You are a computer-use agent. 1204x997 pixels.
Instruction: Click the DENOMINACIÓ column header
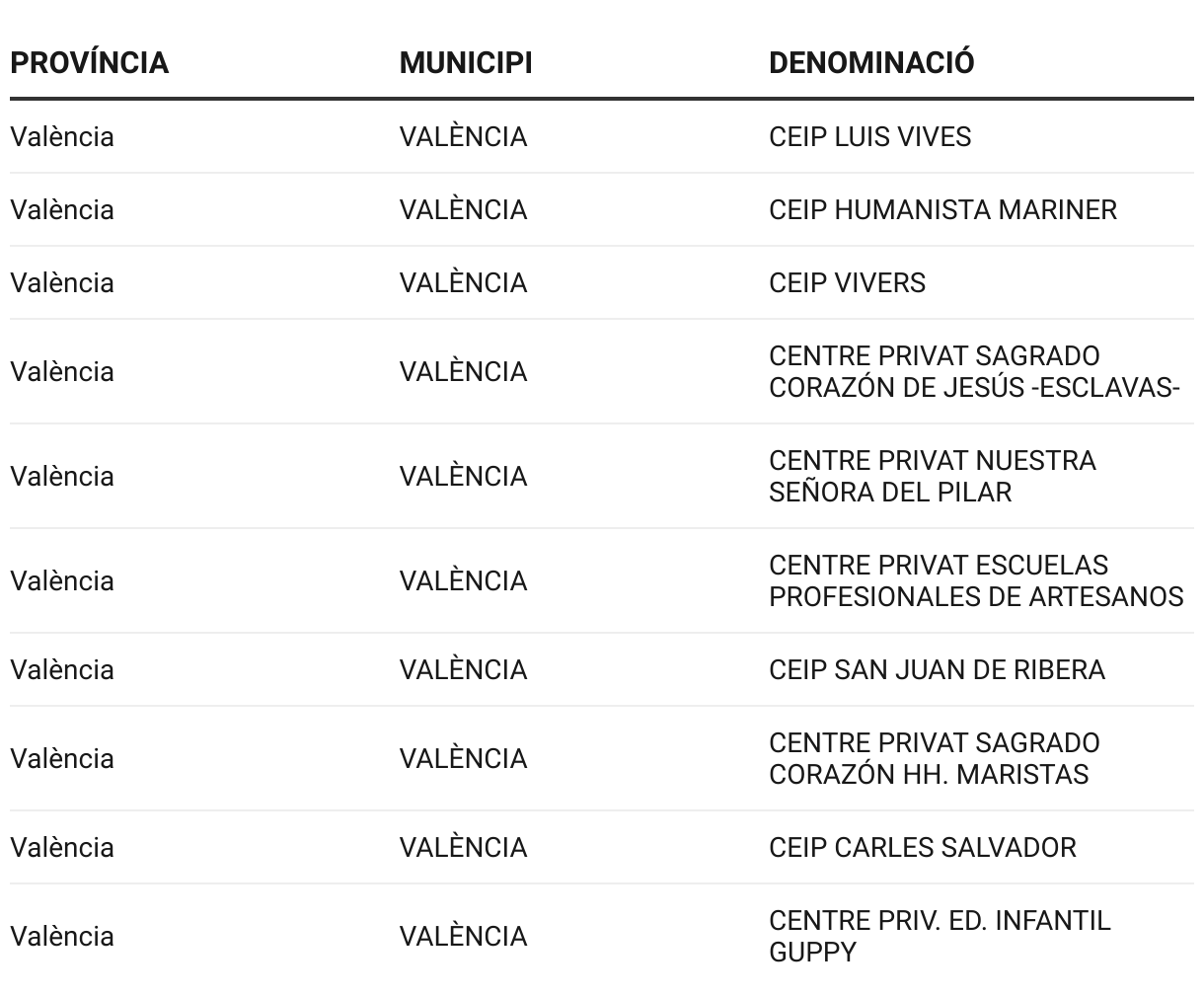[870, 62]
